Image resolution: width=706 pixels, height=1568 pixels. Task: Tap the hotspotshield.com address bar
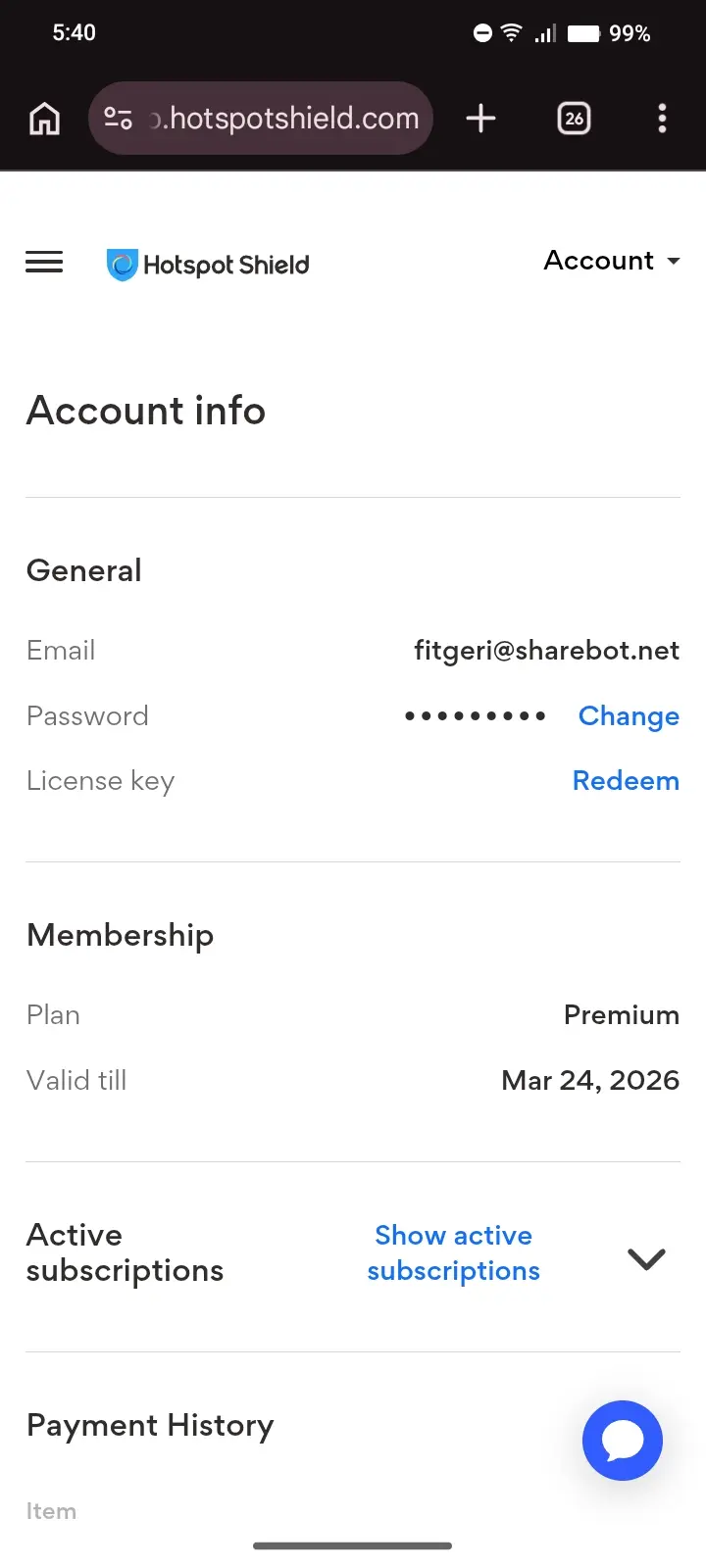(261, 119)
